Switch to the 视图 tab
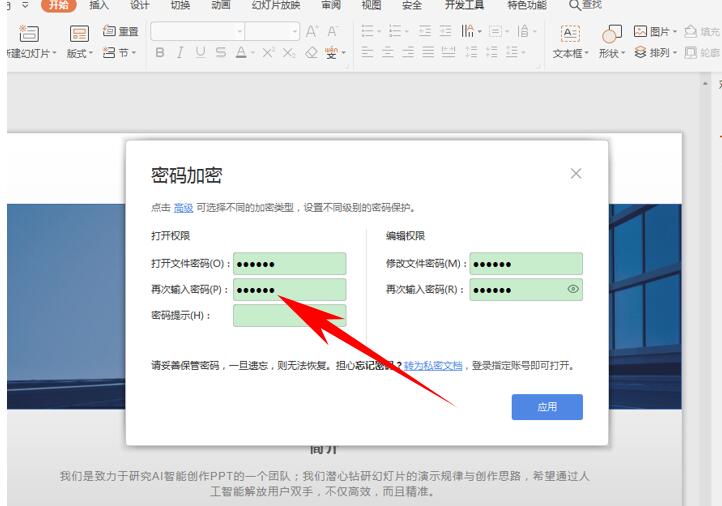 [372, 5]
